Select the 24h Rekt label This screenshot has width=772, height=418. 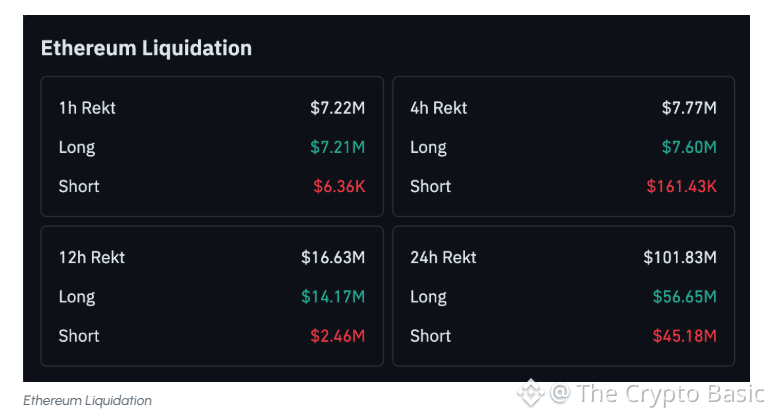[x=443, y=257]
